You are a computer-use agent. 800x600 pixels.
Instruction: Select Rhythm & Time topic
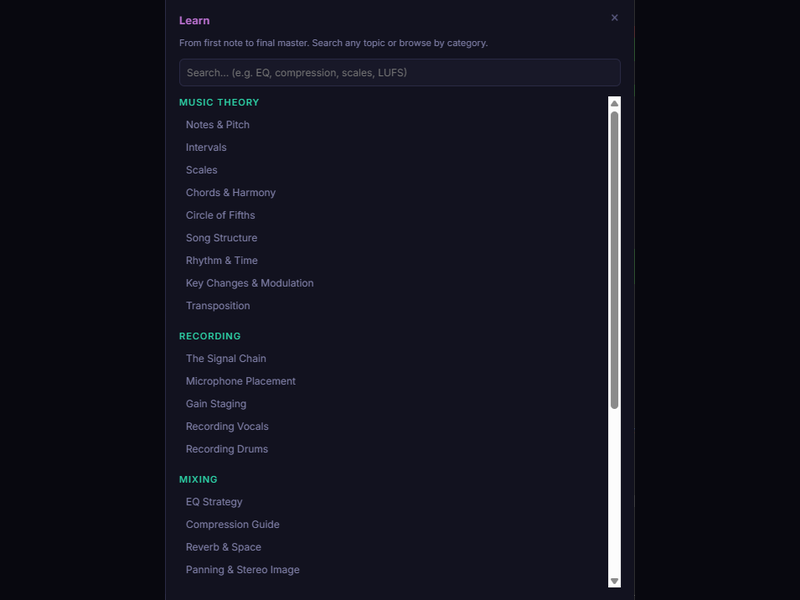click(x=222, y=261)
